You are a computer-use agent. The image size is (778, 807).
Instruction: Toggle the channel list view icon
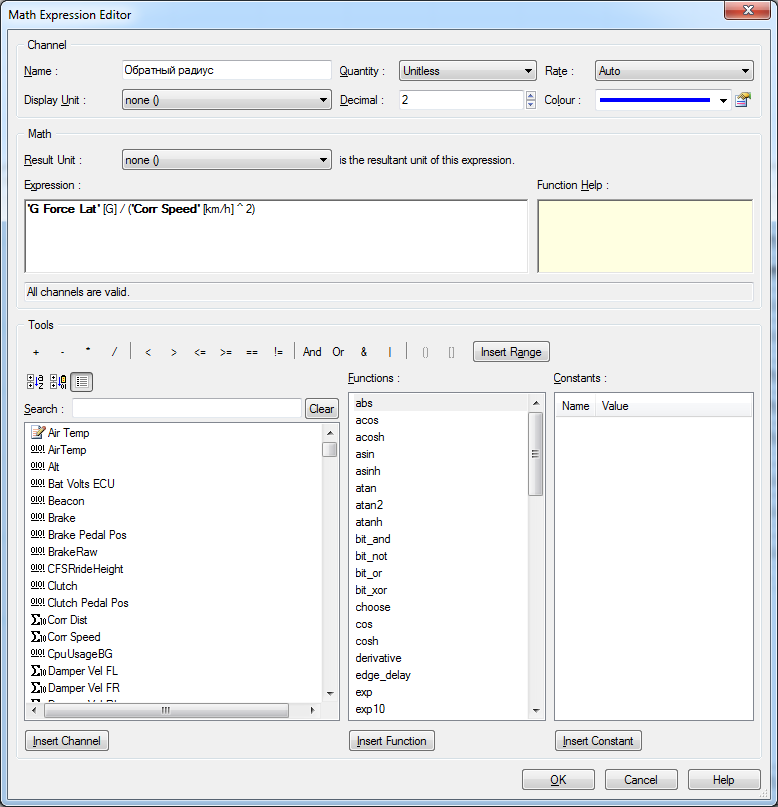point(82,381)
